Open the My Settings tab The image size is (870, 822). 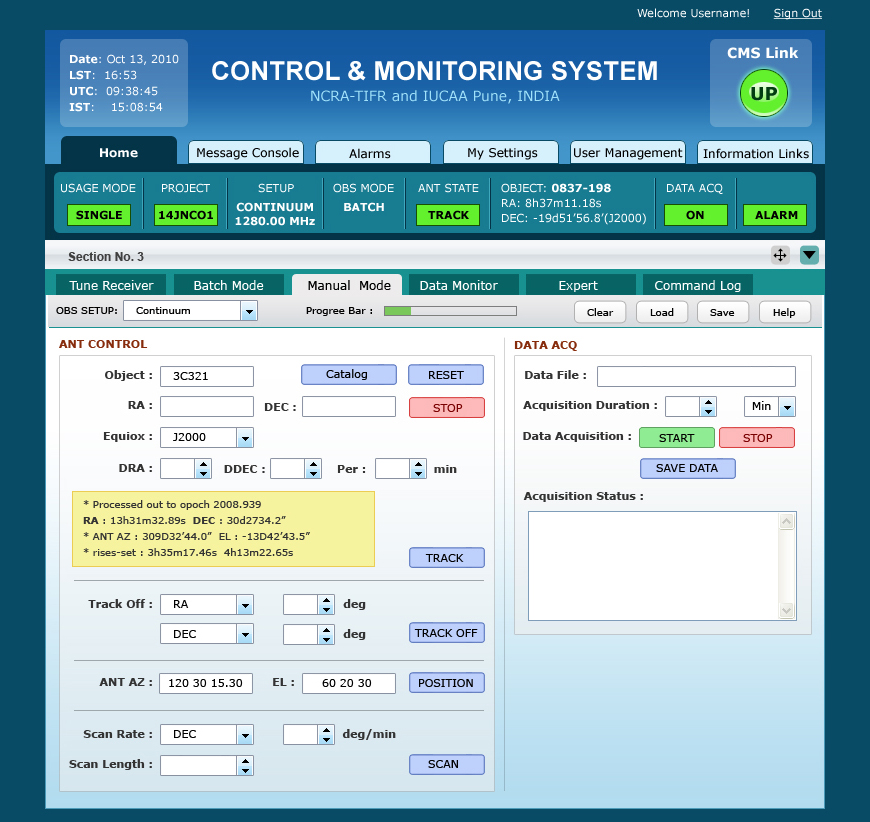[502, 153]
